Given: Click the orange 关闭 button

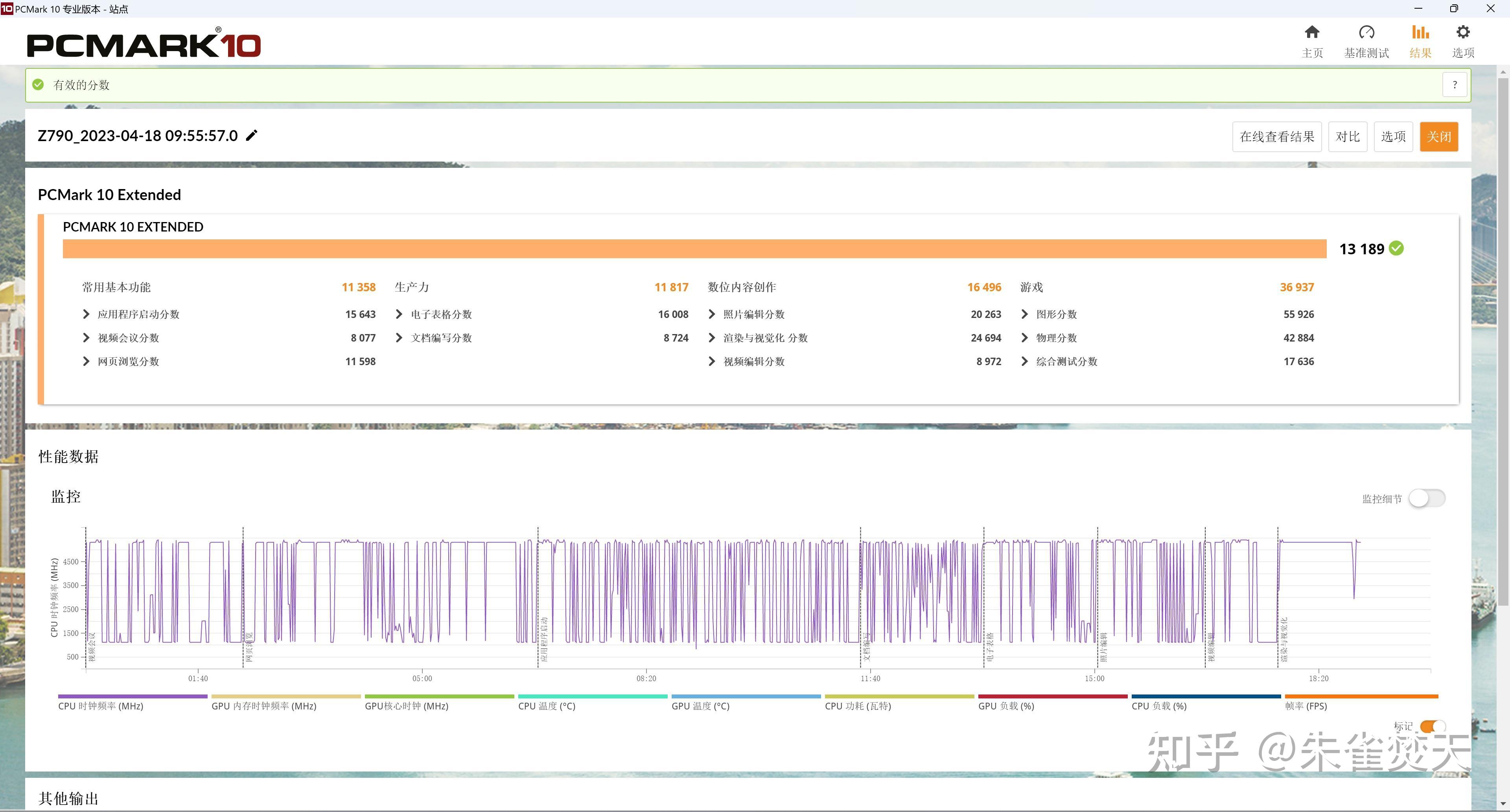Looking at the screenshot, I should (x=1439, y=136).
